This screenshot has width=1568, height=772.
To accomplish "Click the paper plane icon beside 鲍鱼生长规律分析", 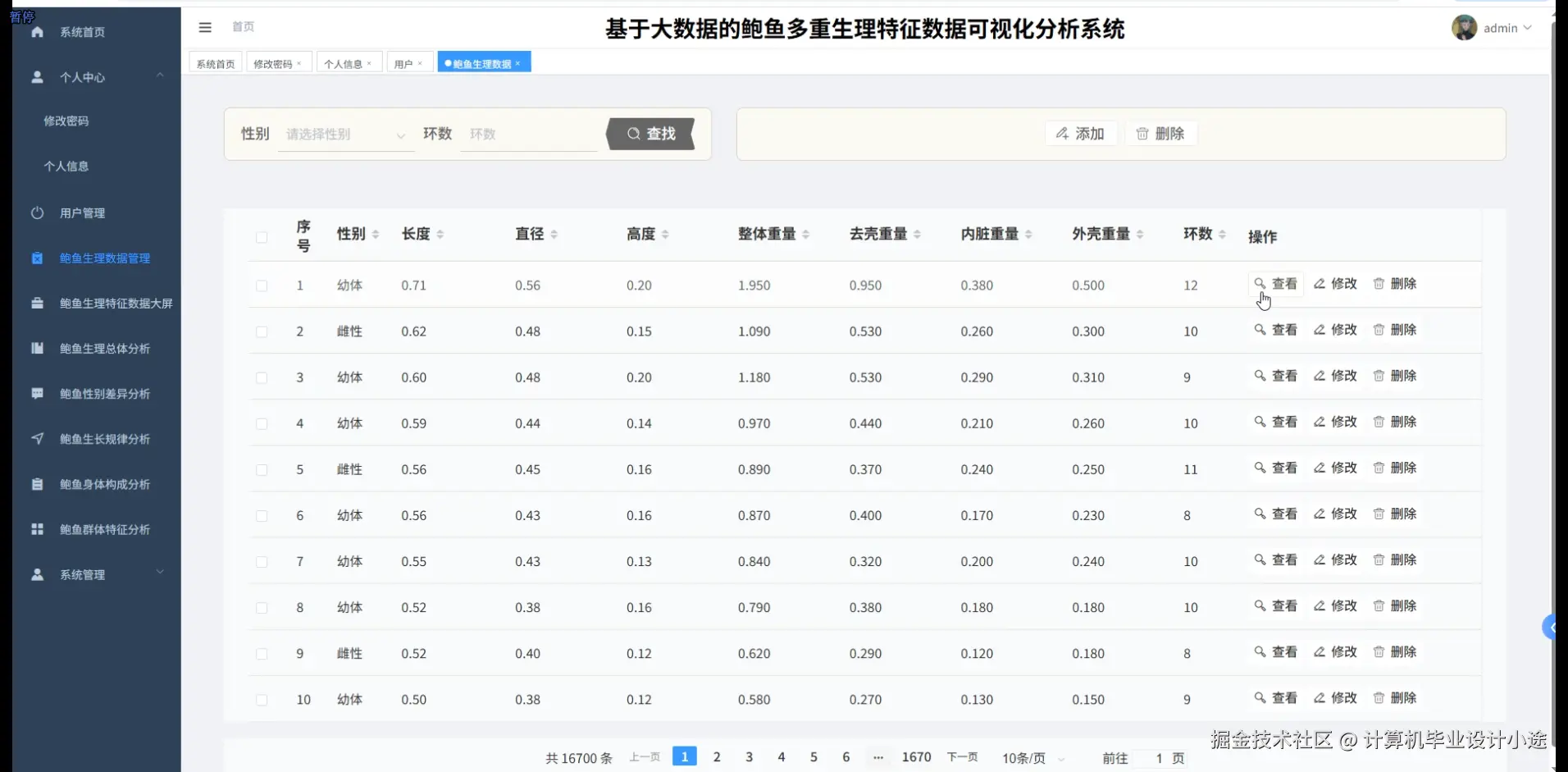I will click(x=37, y=438).
